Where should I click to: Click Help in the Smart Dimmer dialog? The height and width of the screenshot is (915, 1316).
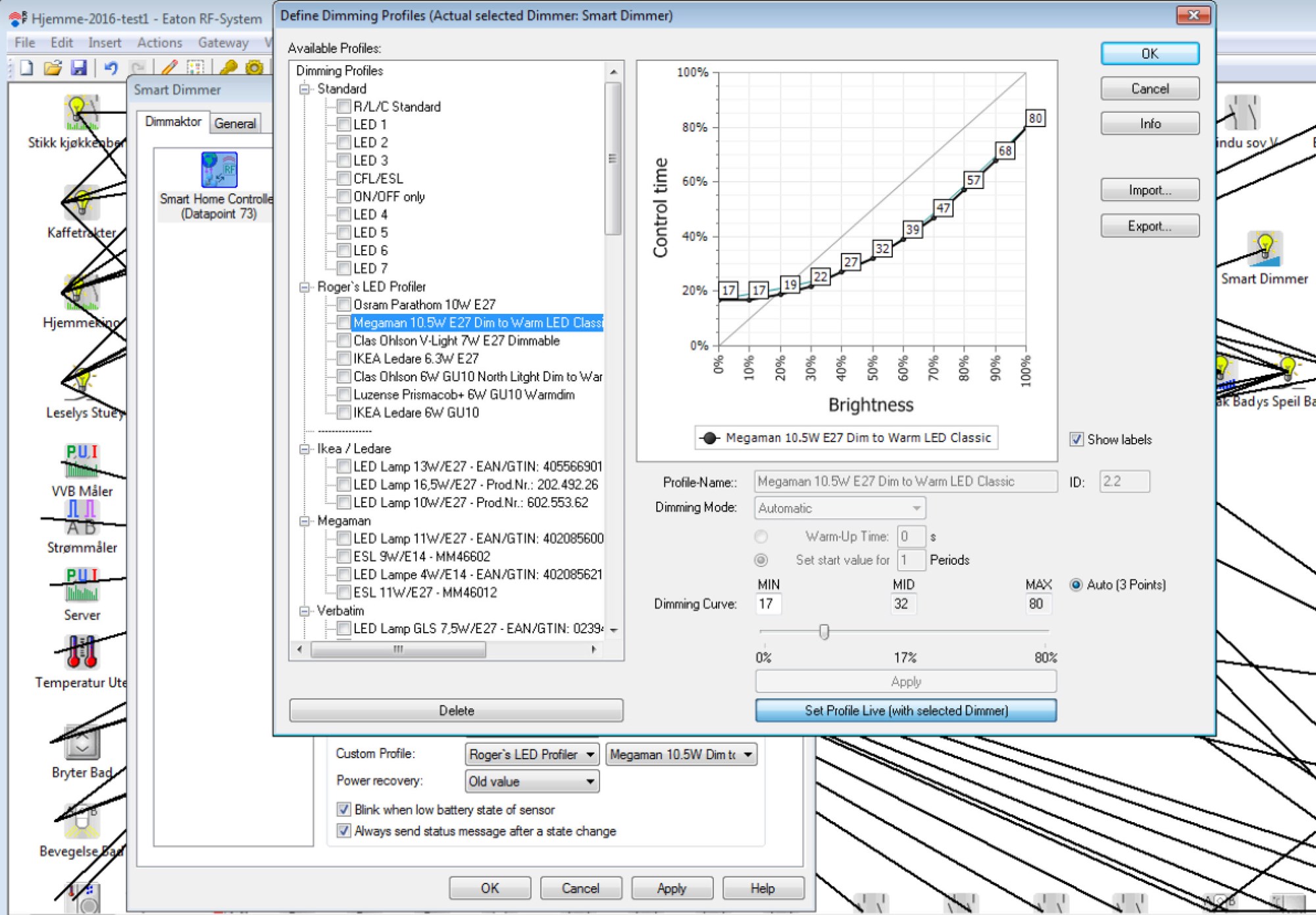click(x=763, y=888)
